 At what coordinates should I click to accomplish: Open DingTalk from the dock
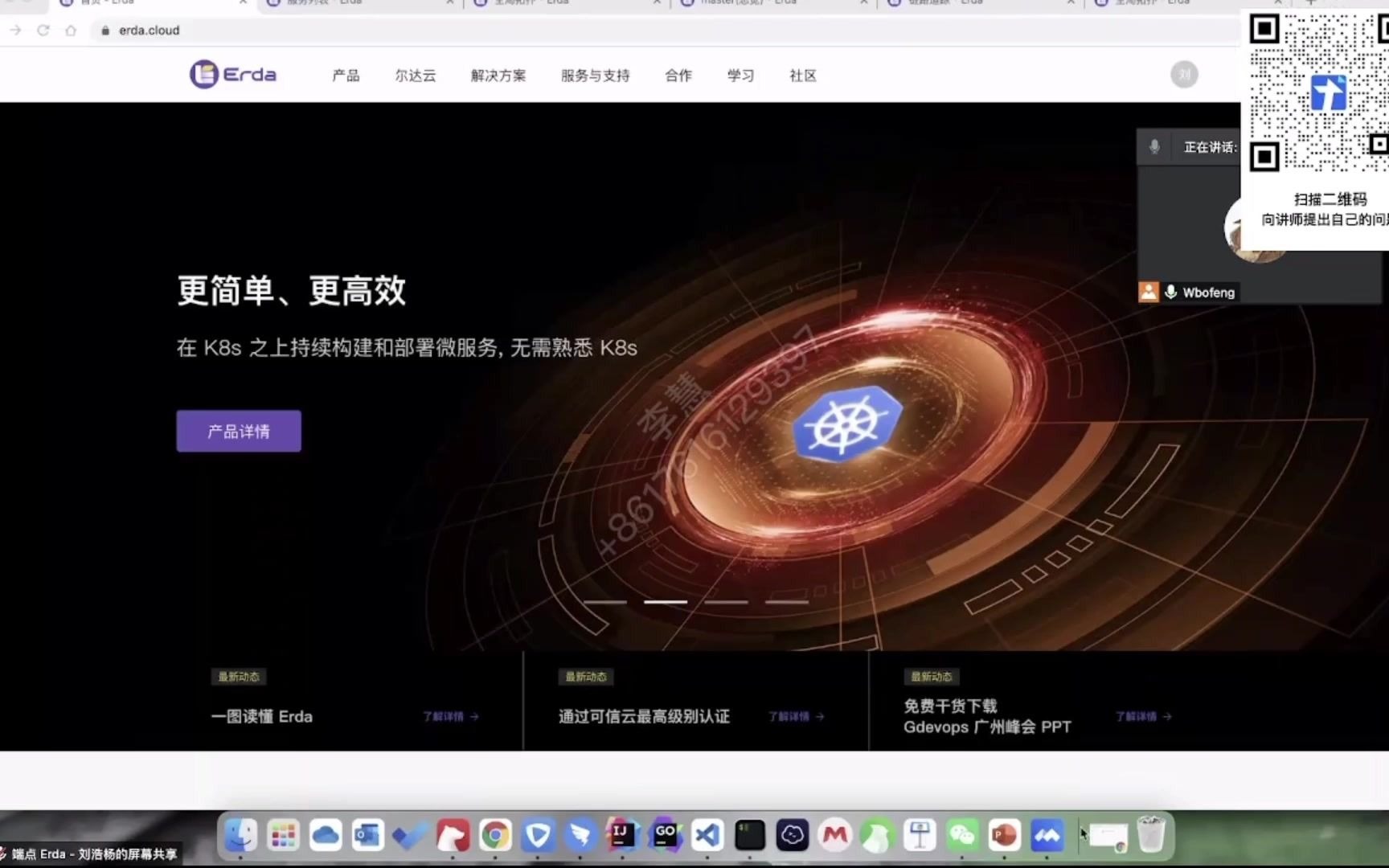click(580, 836)
